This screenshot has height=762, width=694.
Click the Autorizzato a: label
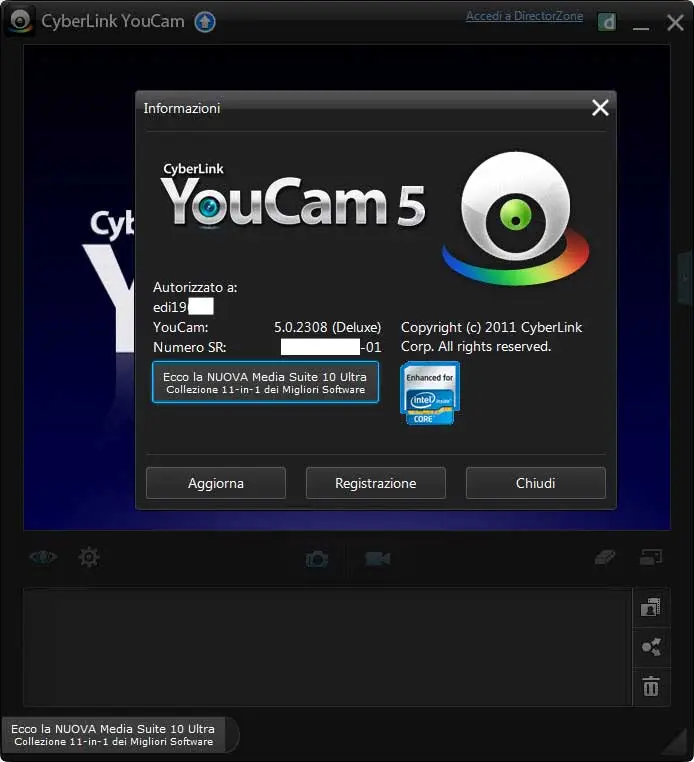[x=195, y=287]
